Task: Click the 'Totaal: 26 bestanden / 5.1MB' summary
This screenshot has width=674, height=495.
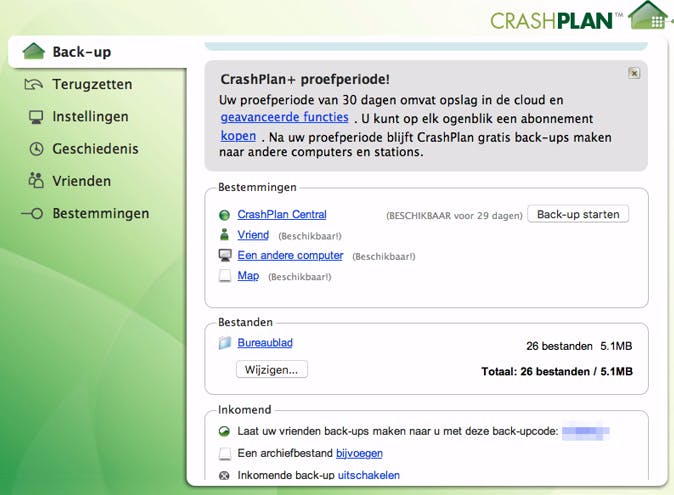Action: 557,371
